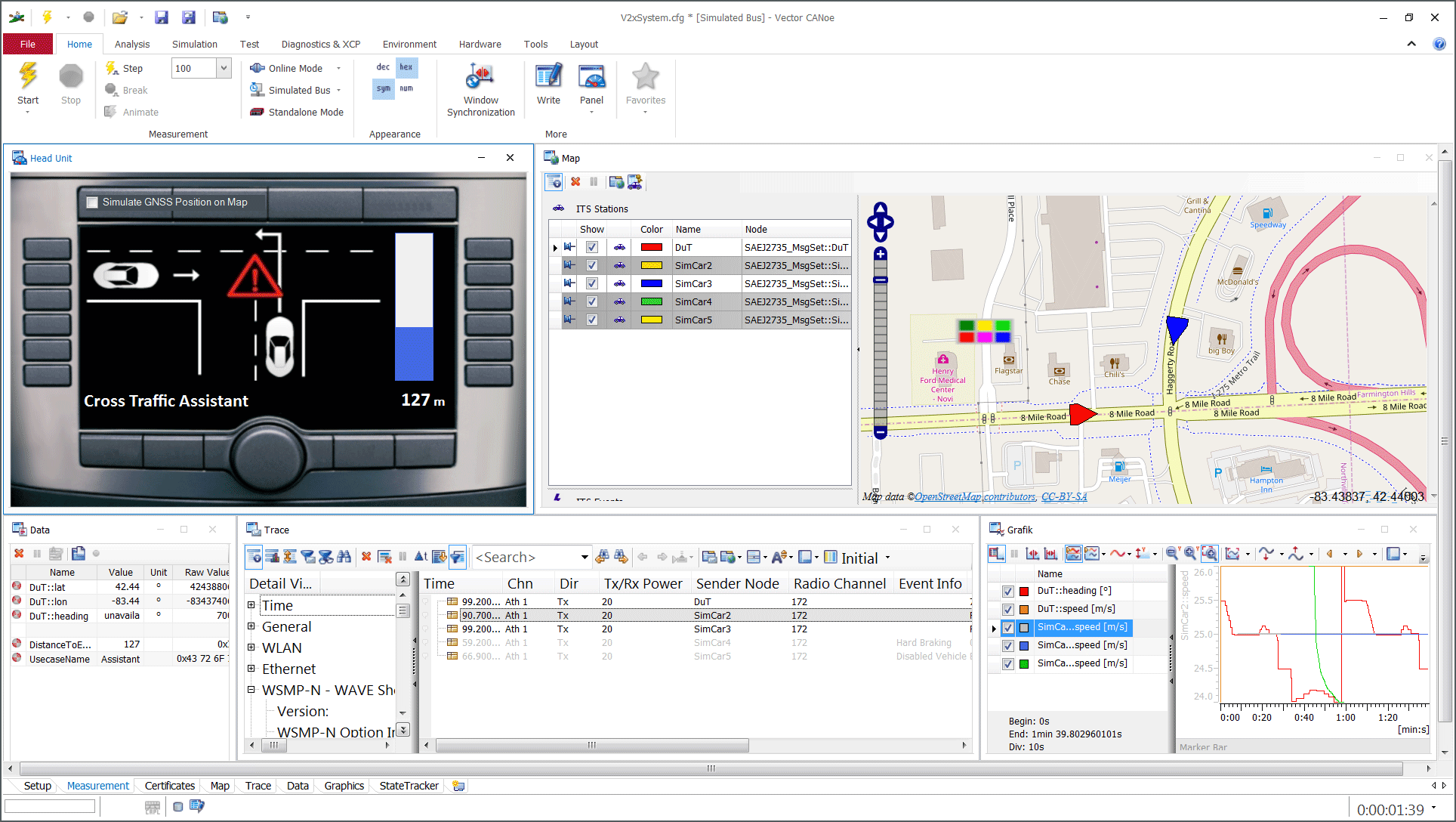Click the hex display format icon

406,67
